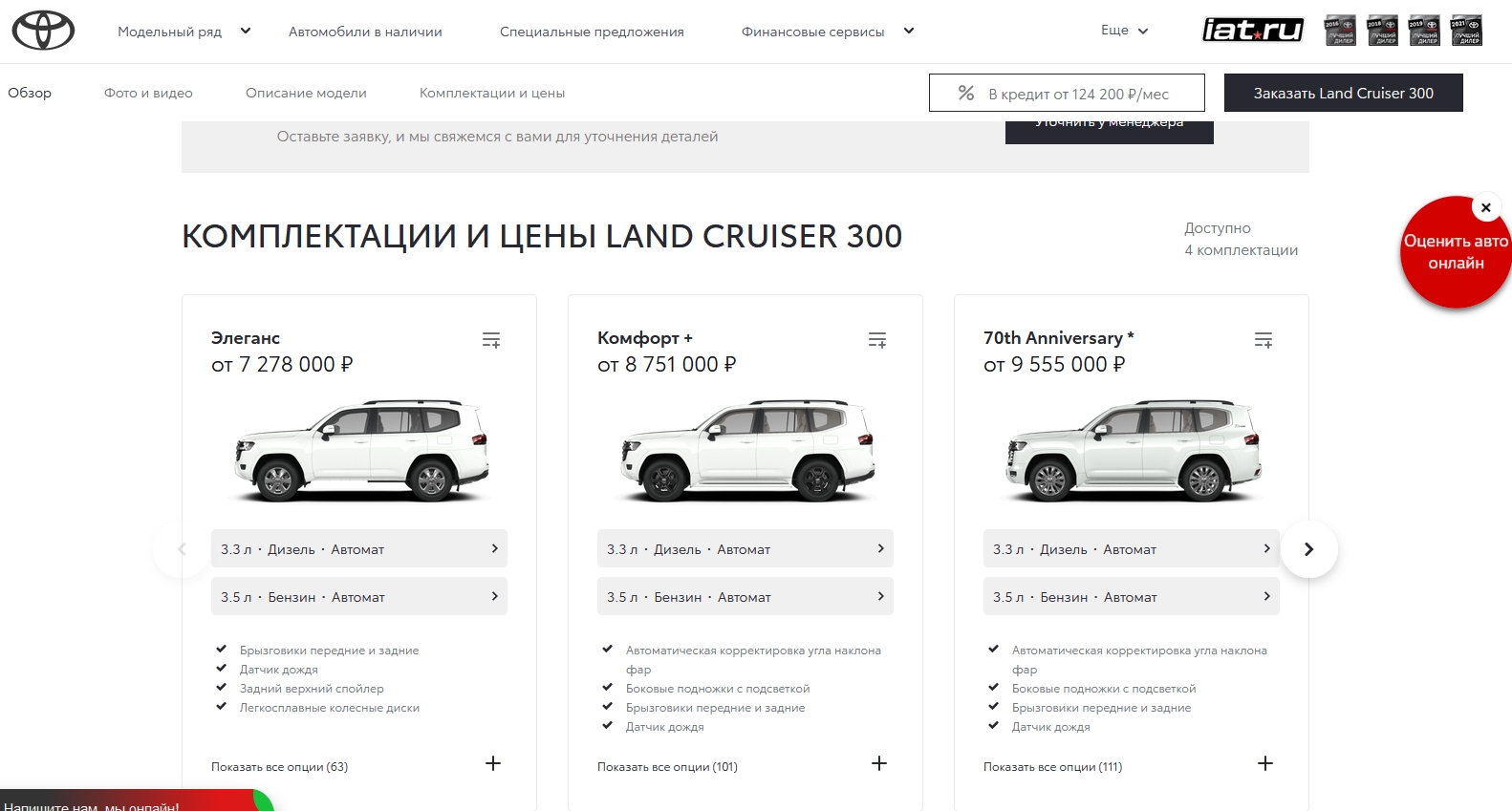The width and height of the screenshot is (1512, 811).
Task: Expand all options plus icon for 70th Anniversary
Action: [1265, 763]
